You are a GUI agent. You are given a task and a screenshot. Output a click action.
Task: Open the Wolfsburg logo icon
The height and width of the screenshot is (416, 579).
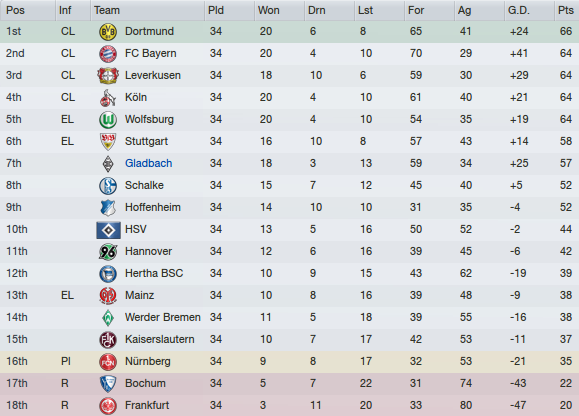[108, 120]
